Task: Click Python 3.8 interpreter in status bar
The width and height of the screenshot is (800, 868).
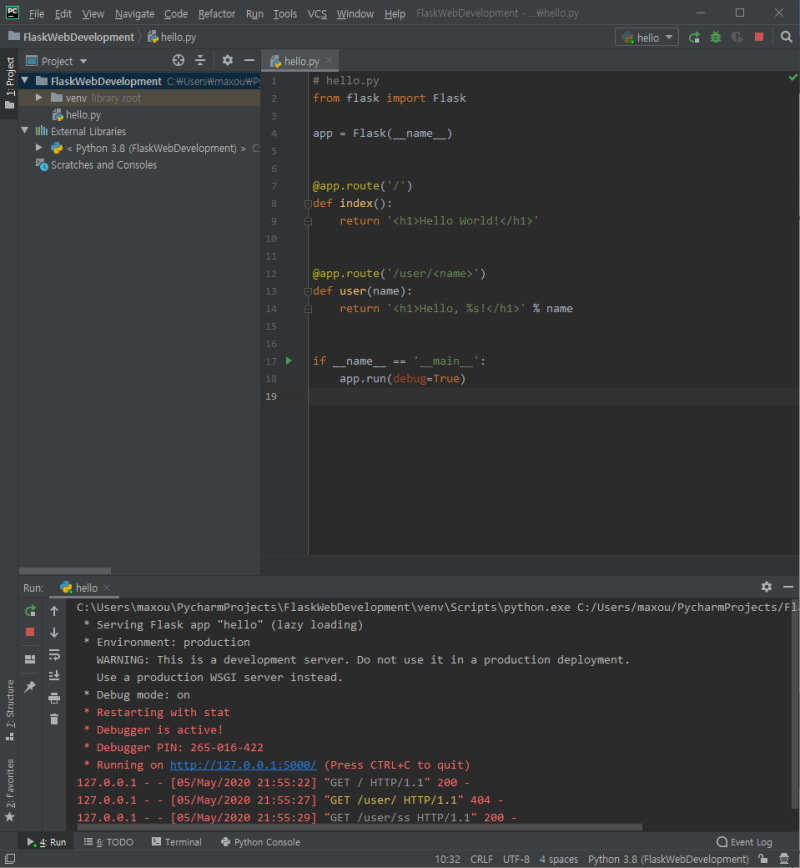Action: (x=668, y=859)
